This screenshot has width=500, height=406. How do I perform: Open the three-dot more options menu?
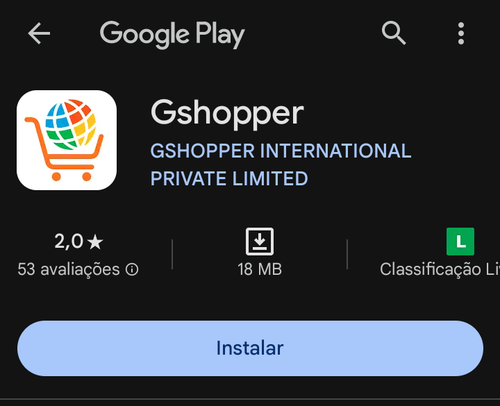click(x=461, y=33)
